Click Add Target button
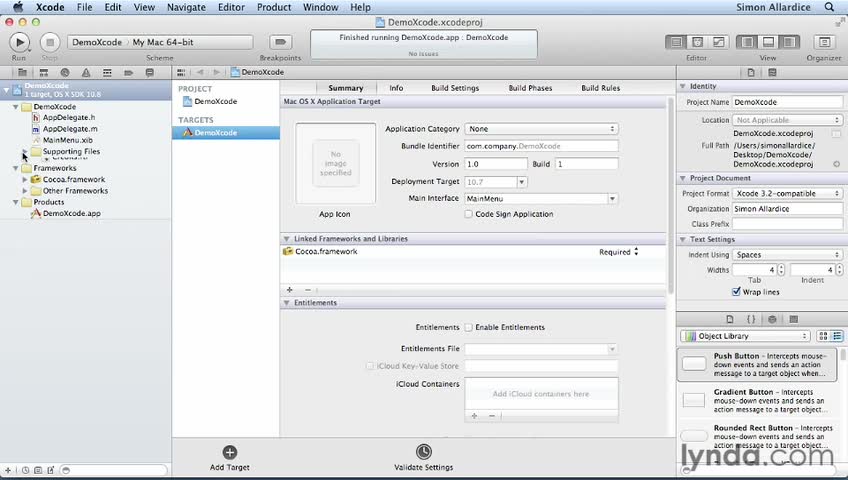Viewport: 848px width, 480px height. click(230, 458)
